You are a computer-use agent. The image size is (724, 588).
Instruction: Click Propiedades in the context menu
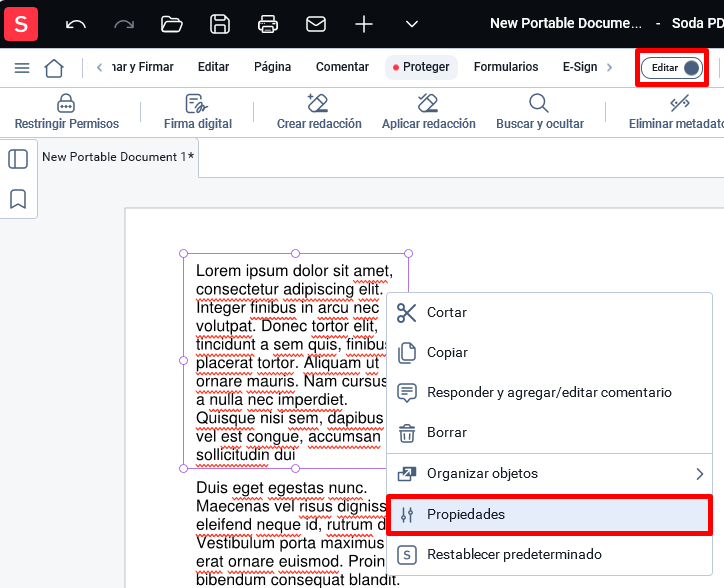pyautogui.click(x=549, y=515)
